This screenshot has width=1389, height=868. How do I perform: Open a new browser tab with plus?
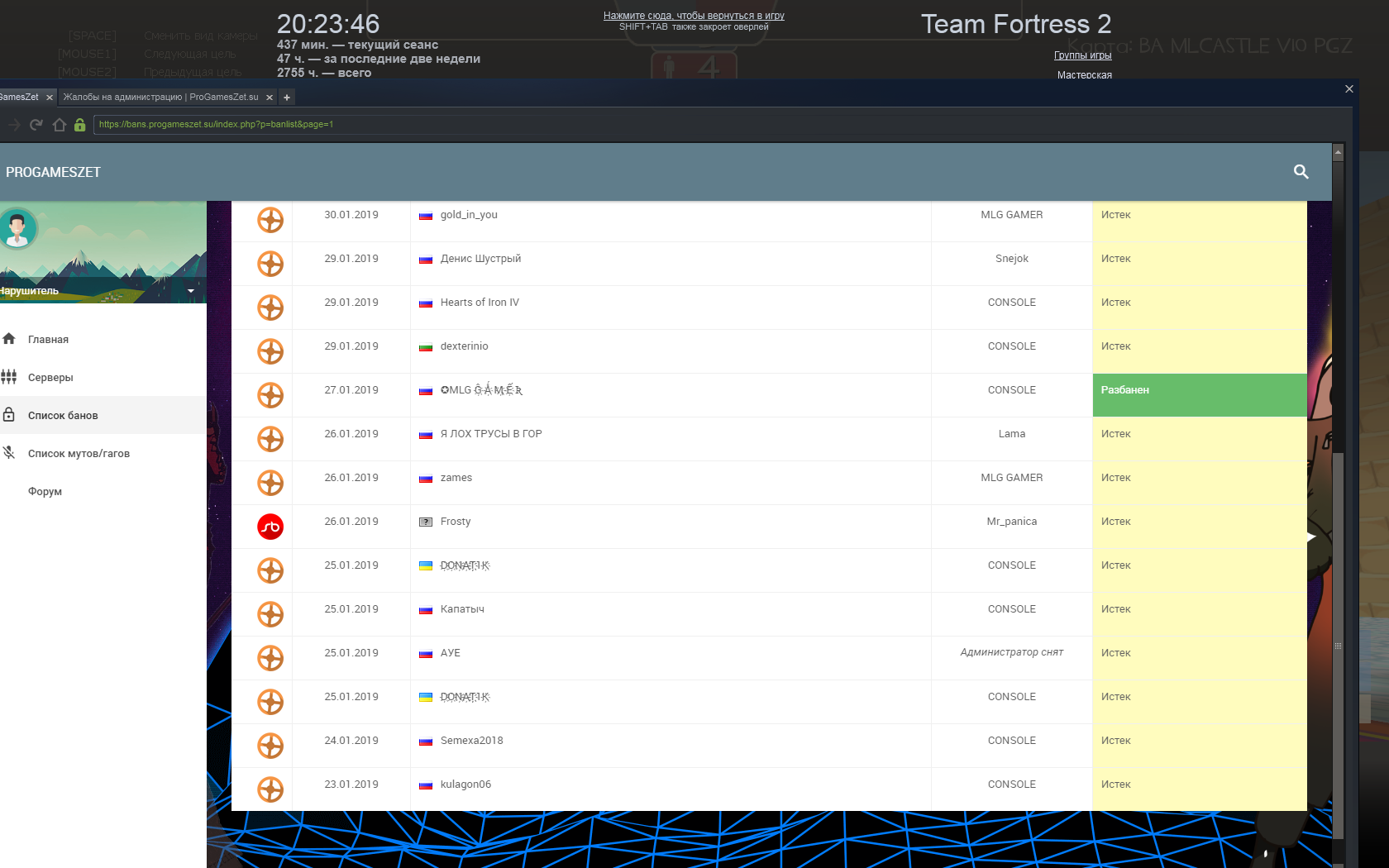[x=287, y=98]
